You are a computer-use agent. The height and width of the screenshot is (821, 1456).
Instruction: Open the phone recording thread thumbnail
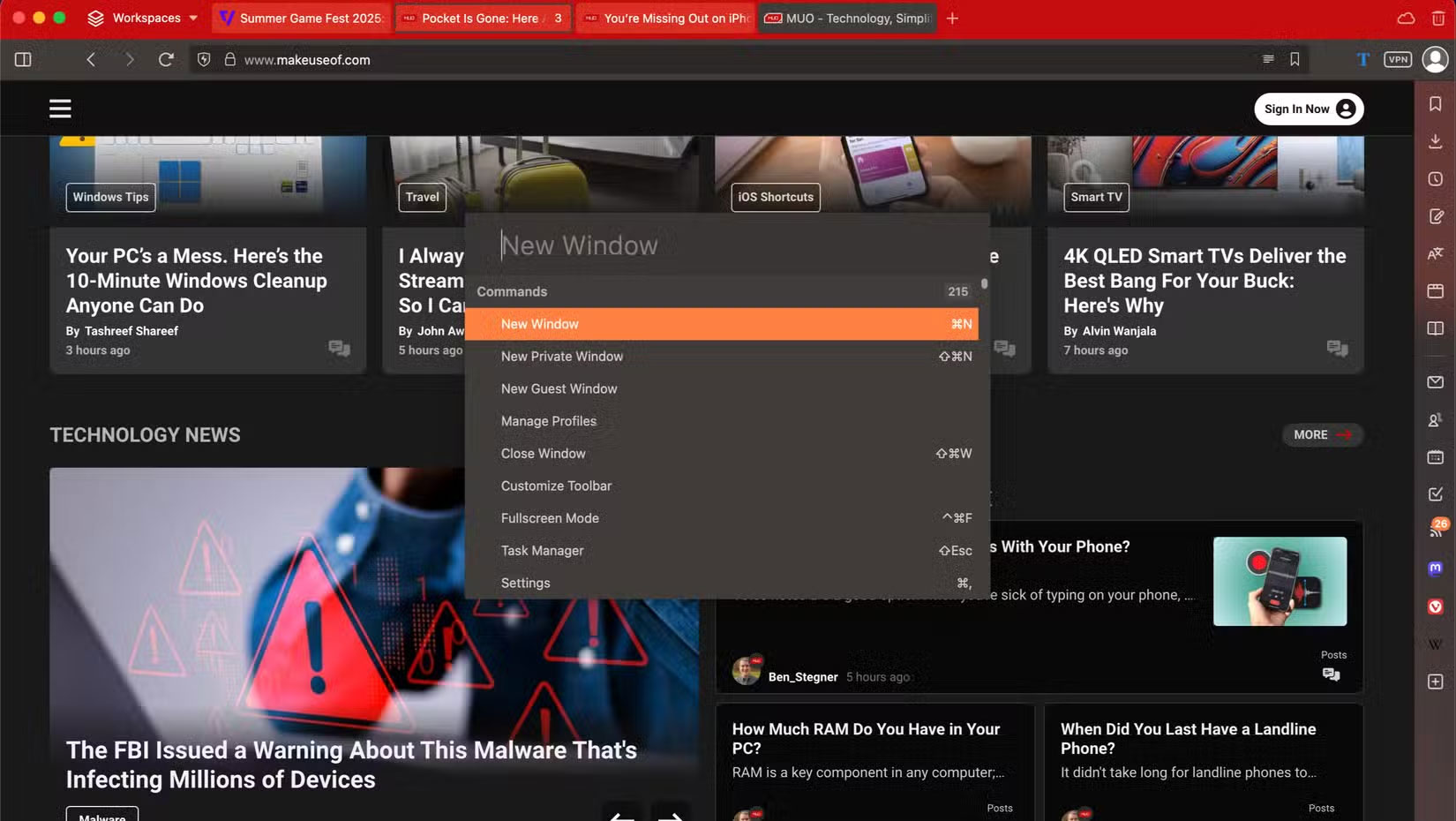tap(1280, 581)
